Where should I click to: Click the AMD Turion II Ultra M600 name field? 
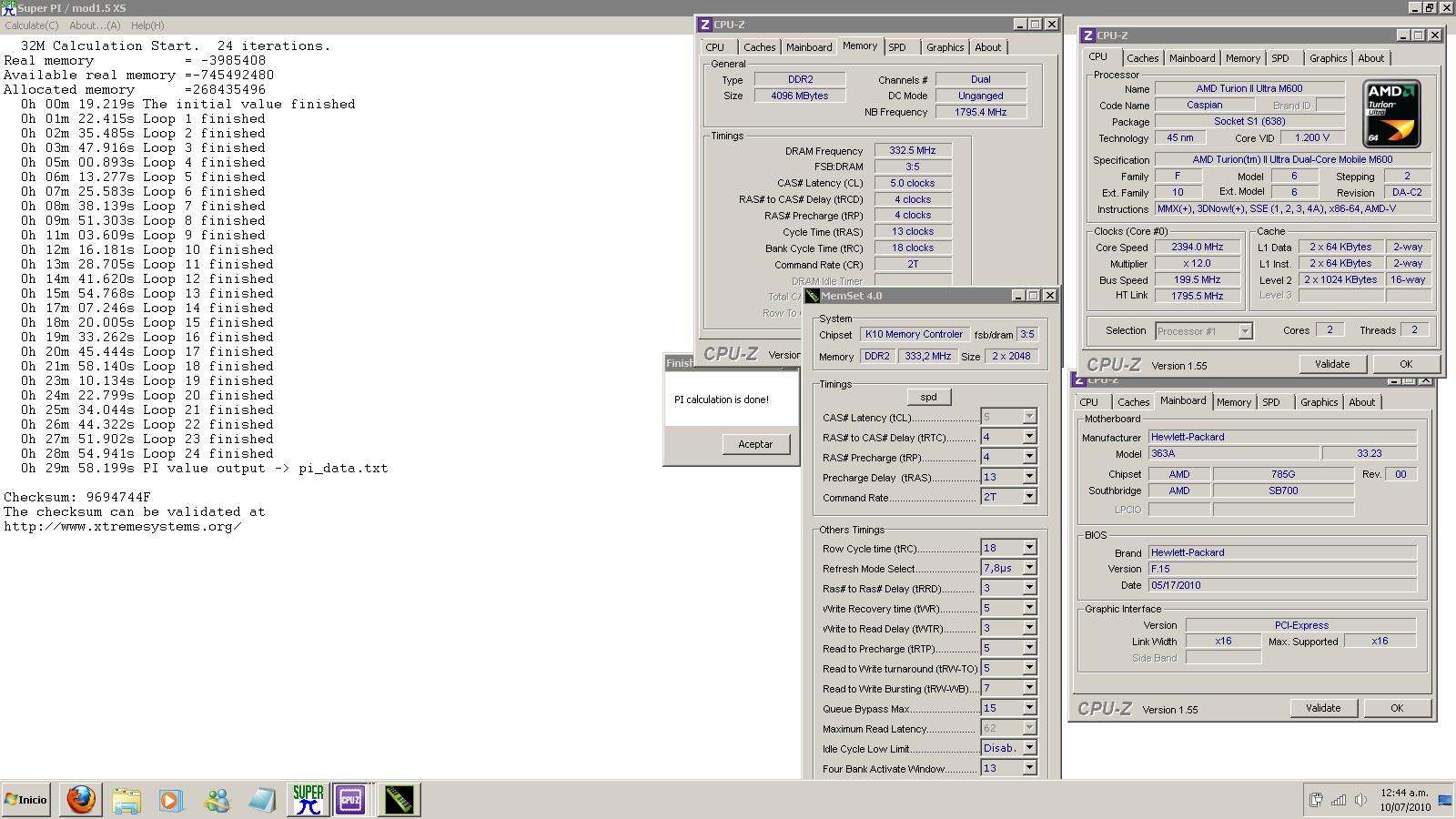pos(1249,88)
